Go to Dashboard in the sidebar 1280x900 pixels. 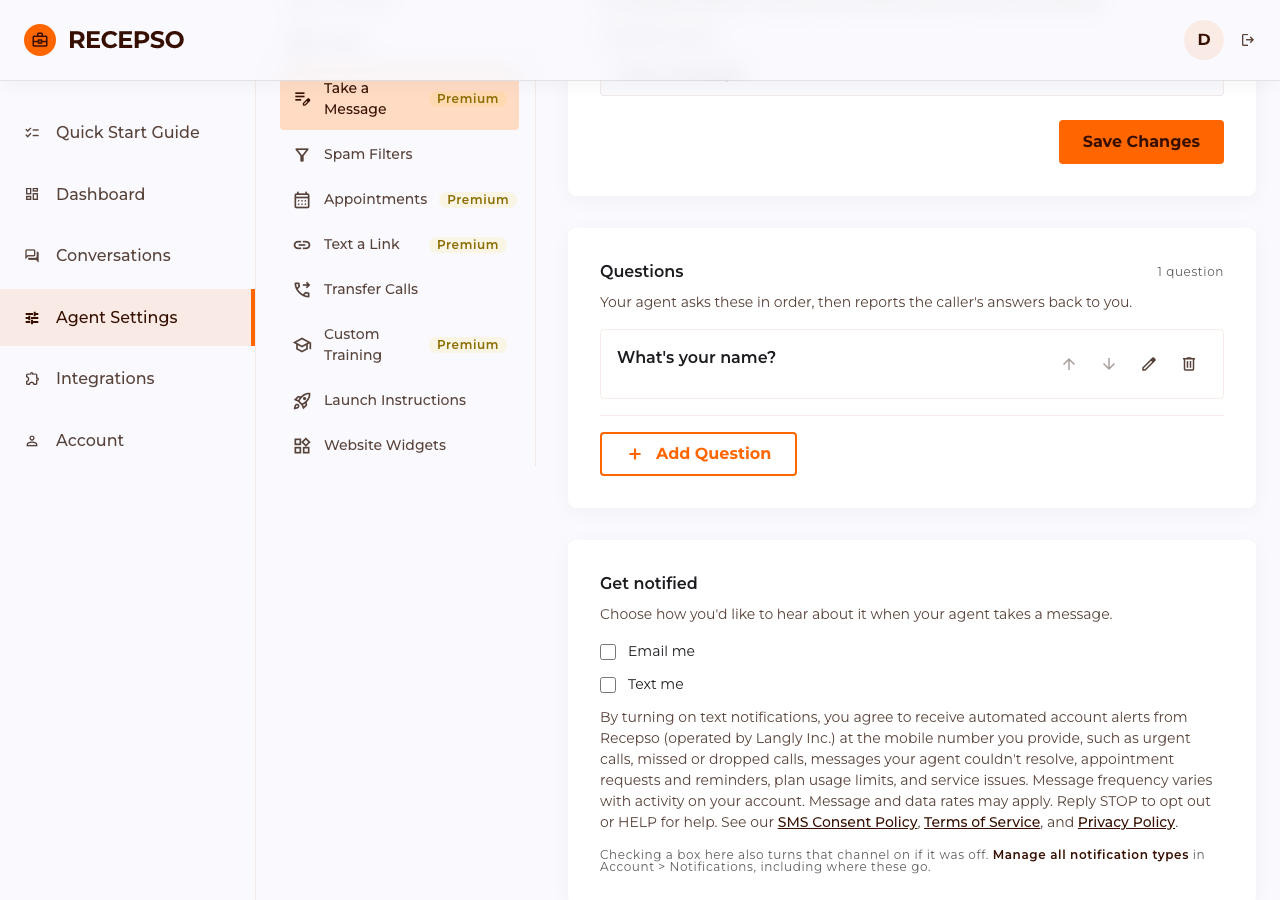click(127, 194)
